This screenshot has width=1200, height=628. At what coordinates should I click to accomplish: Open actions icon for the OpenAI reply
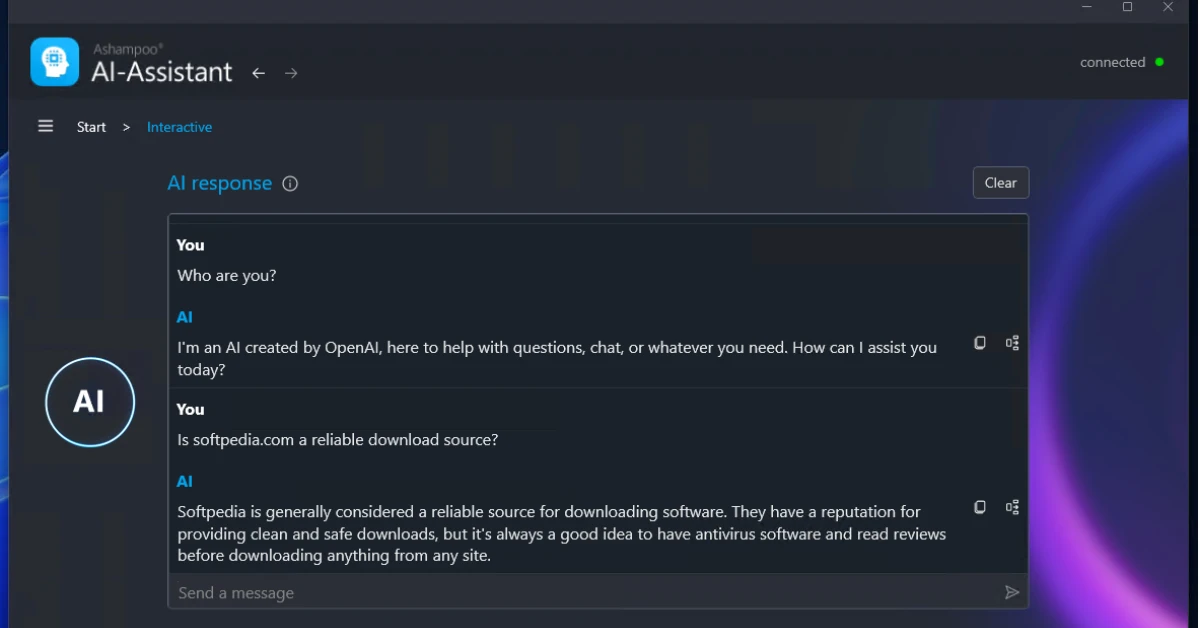(x=1012, y=343)
